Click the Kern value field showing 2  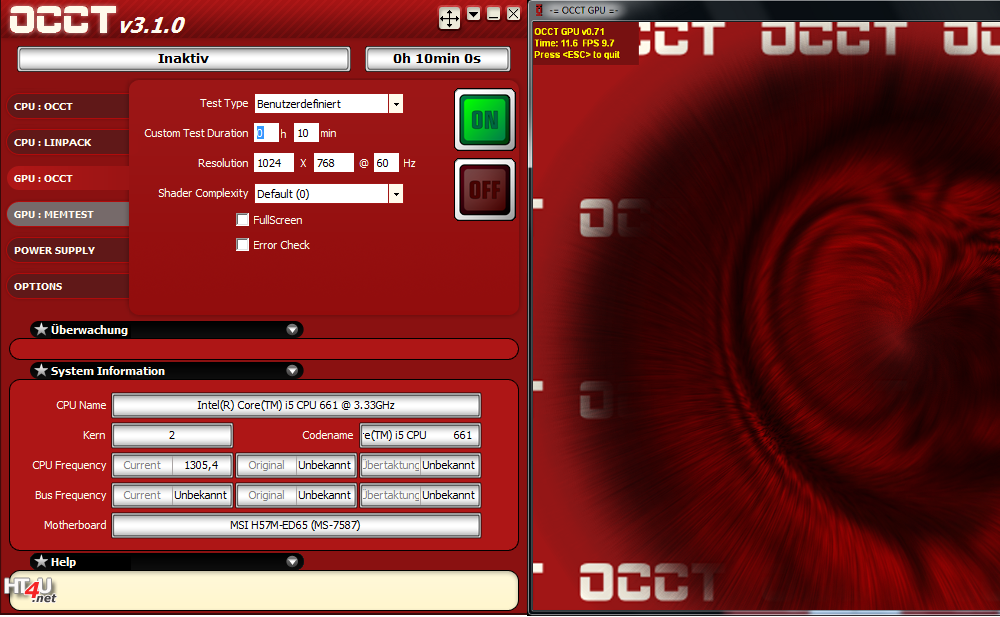tap(172, 435)
